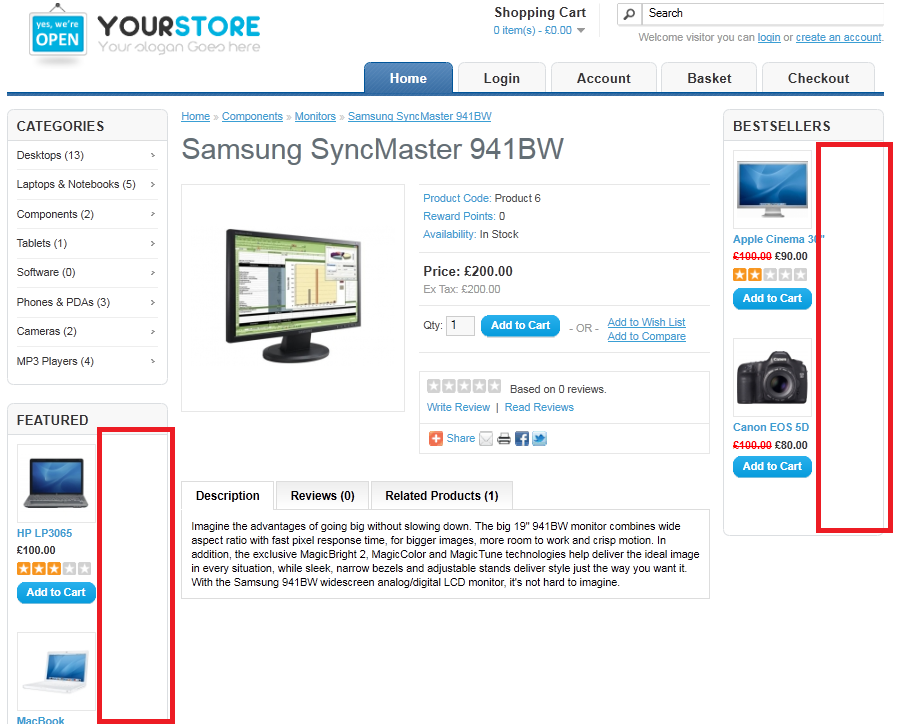Viewport: 918px width, 724px height.
Task: Open the Account tab
Action: coord(604,78)
